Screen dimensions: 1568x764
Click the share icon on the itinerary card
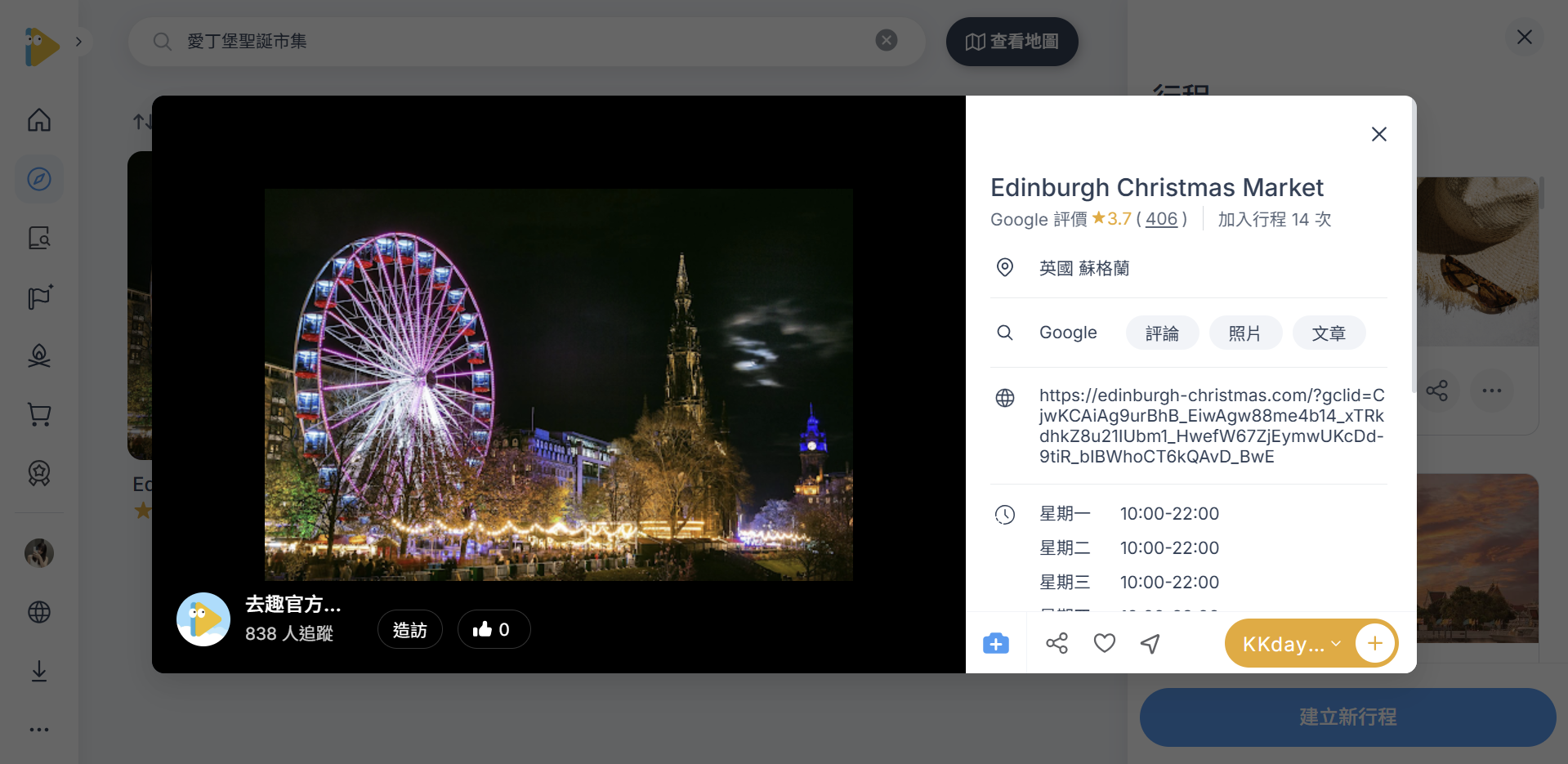(1437, 391)
